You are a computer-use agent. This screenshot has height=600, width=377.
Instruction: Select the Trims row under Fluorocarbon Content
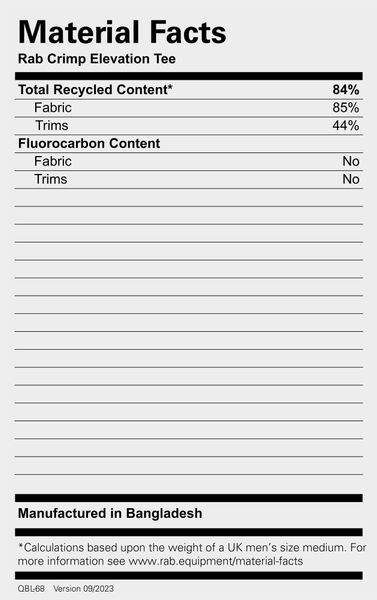[189, 179]
